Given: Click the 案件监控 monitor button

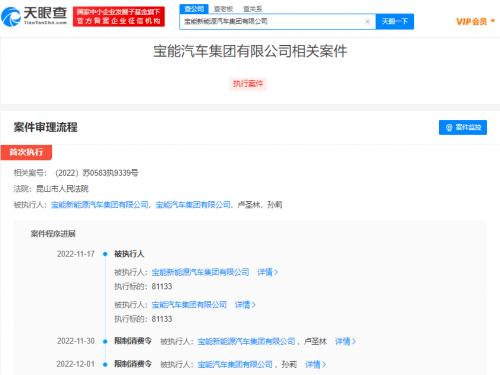Looking at the screenshot, I should tap(463, 127).
